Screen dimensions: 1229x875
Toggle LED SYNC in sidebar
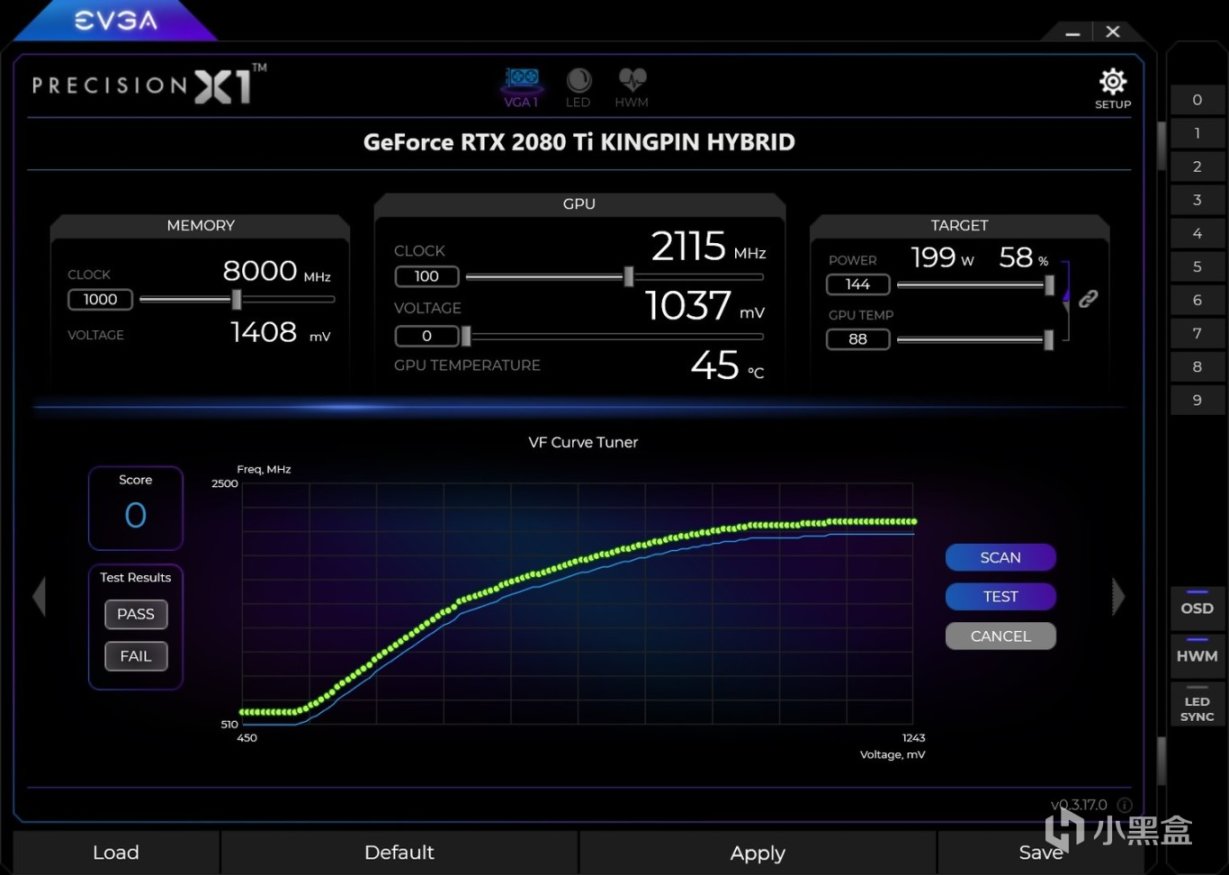1197,706
